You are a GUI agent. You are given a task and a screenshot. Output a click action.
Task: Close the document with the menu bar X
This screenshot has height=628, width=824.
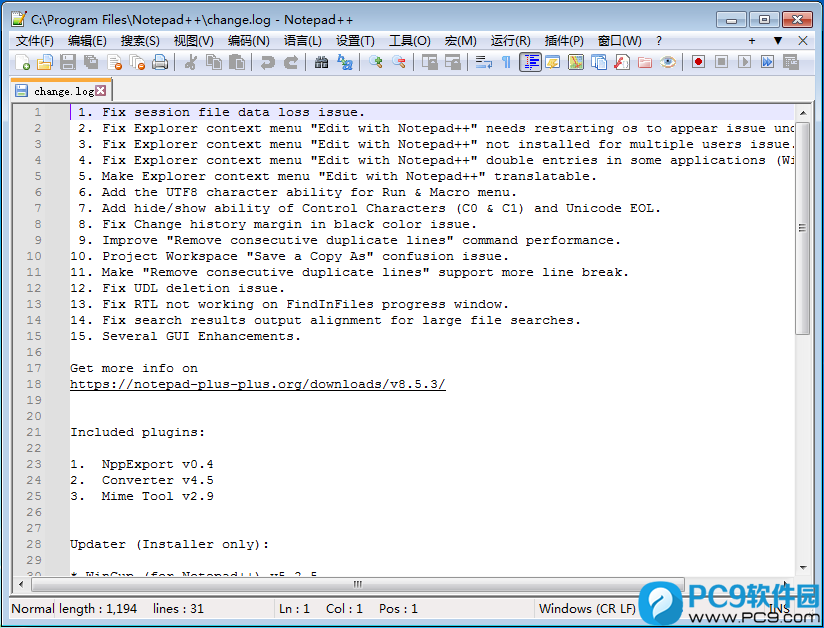[x=802, y=40]
